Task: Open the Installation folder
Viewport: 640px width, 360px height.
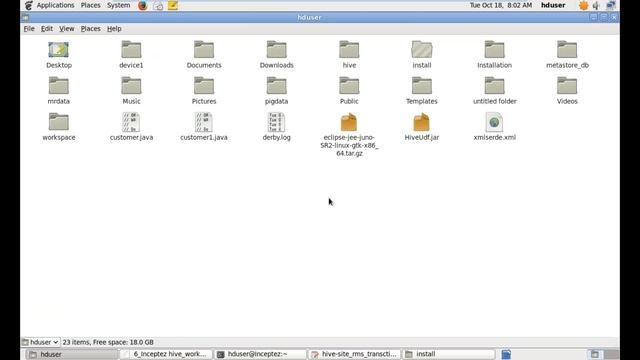Action: (494, 50)
